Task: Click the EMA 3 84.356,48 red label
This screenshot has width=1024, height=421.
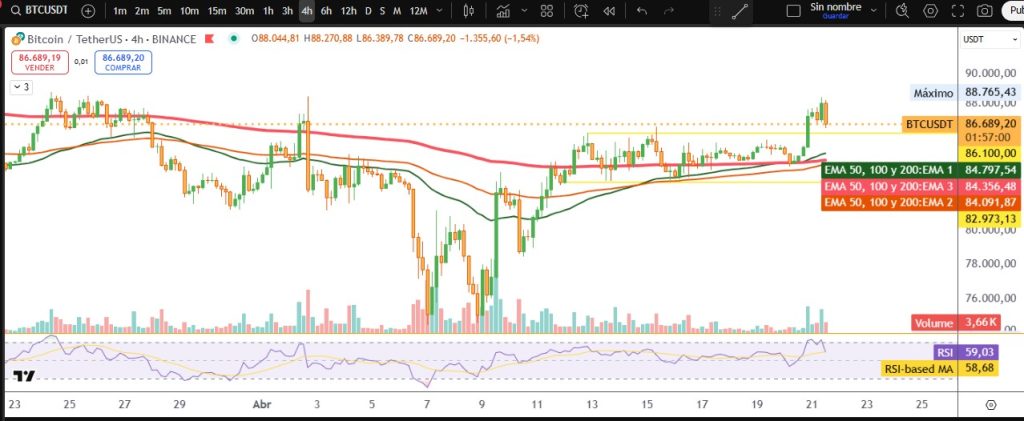Action: pos(921,186)
